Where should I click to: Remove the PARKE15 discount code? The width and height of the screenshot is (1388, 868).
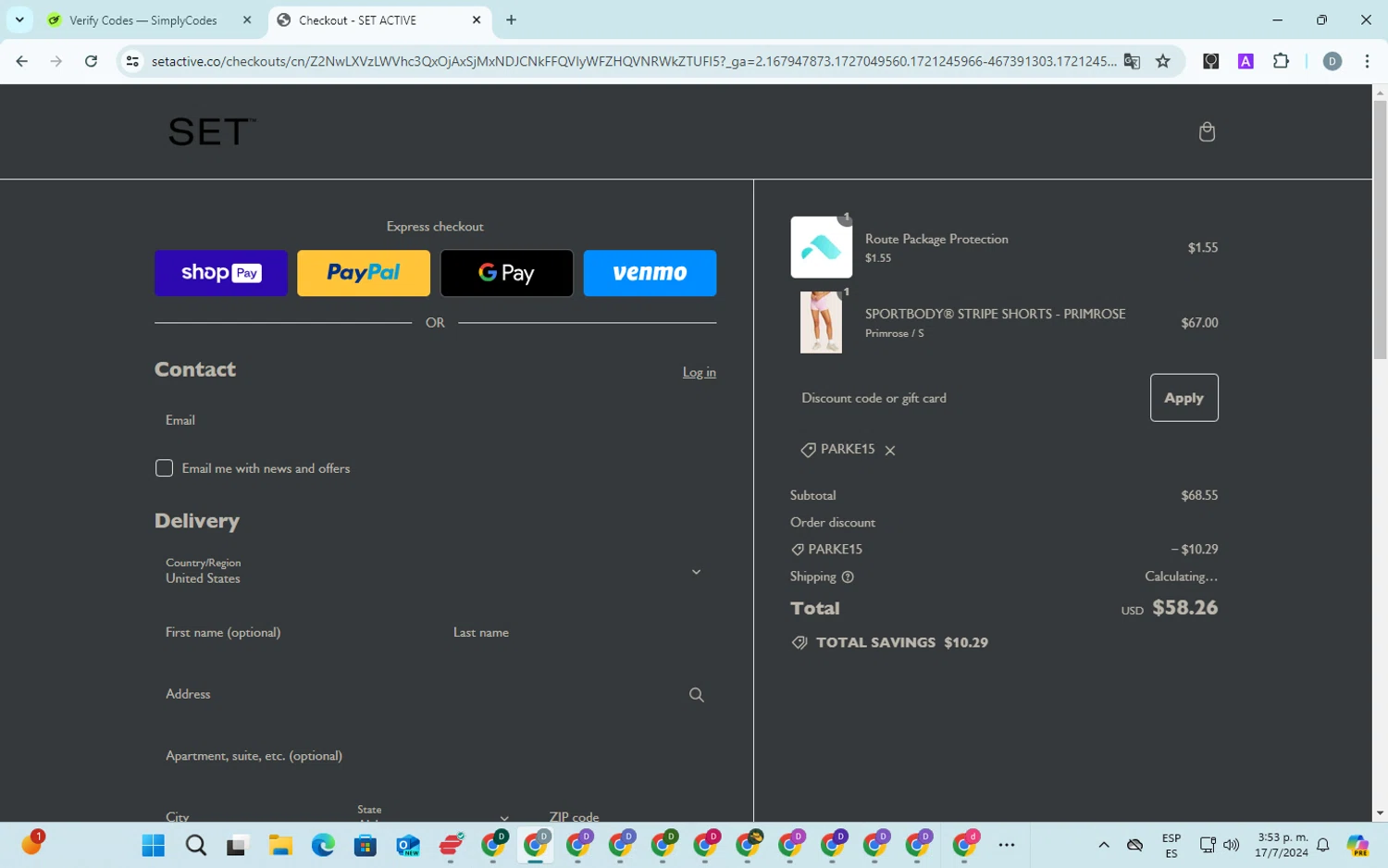[889, 451]
